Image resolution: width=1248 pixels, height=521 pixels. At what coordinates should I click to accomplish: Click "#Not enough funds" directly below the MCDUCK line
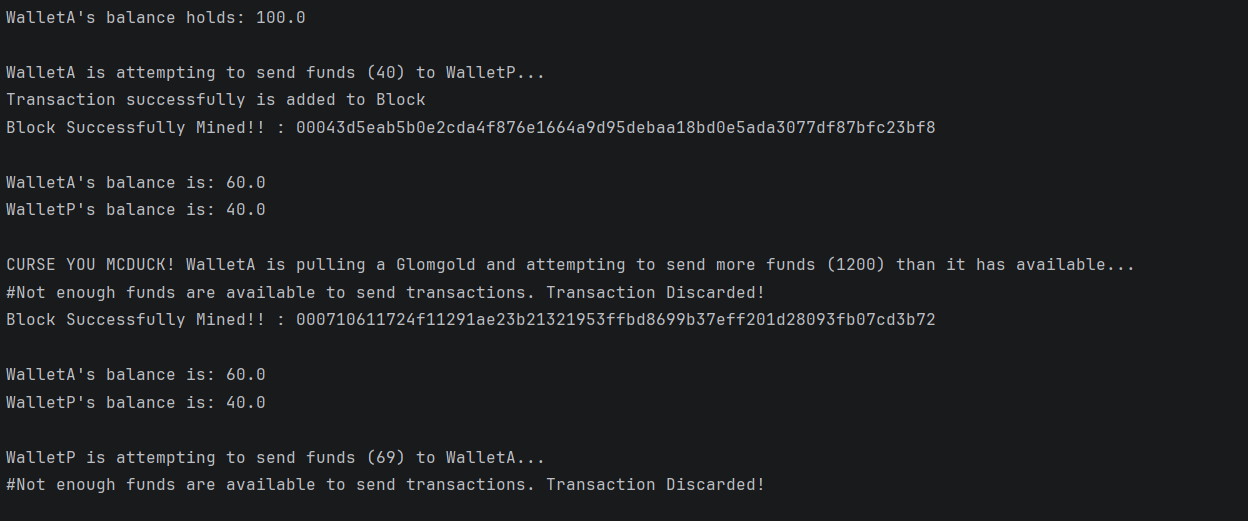click(x=91, y=293)
